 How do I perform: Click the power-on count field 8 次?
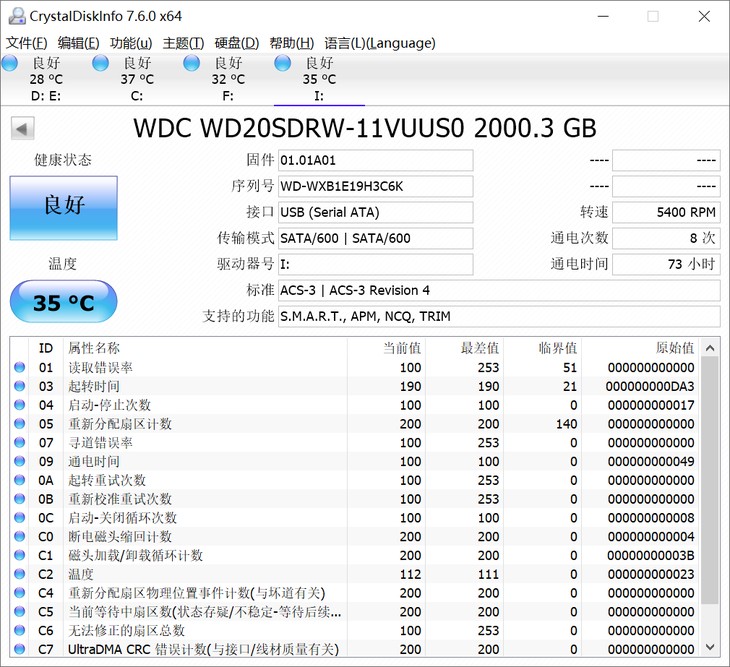click(x=666, y=239)
